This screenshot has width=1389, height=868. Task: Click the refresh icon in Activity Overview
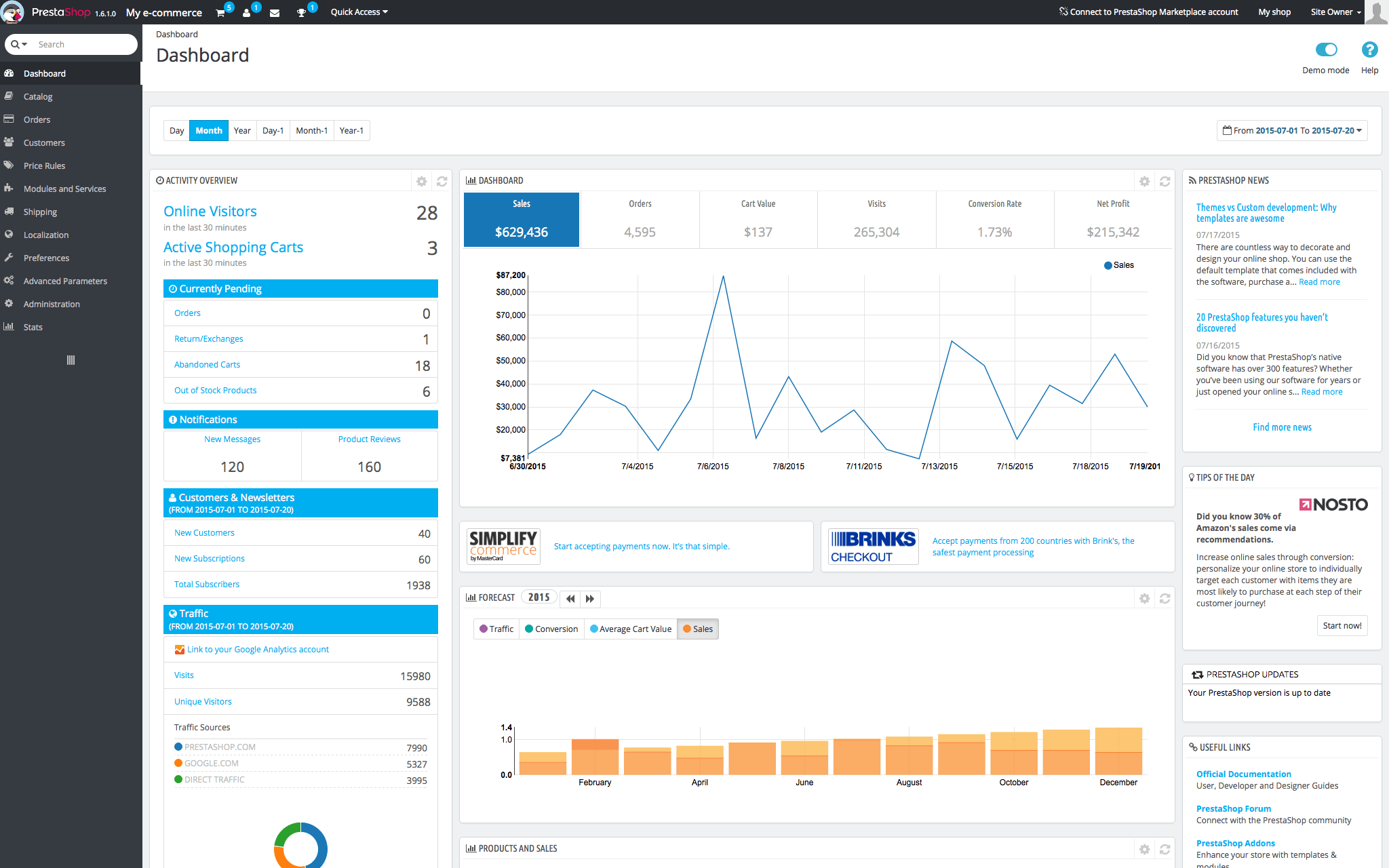click(442, 181)
